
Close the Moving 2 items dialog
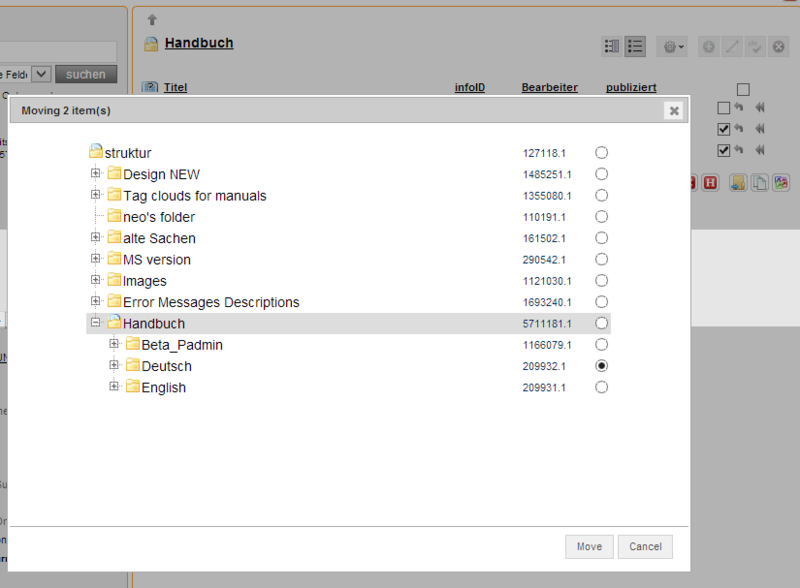673,111
